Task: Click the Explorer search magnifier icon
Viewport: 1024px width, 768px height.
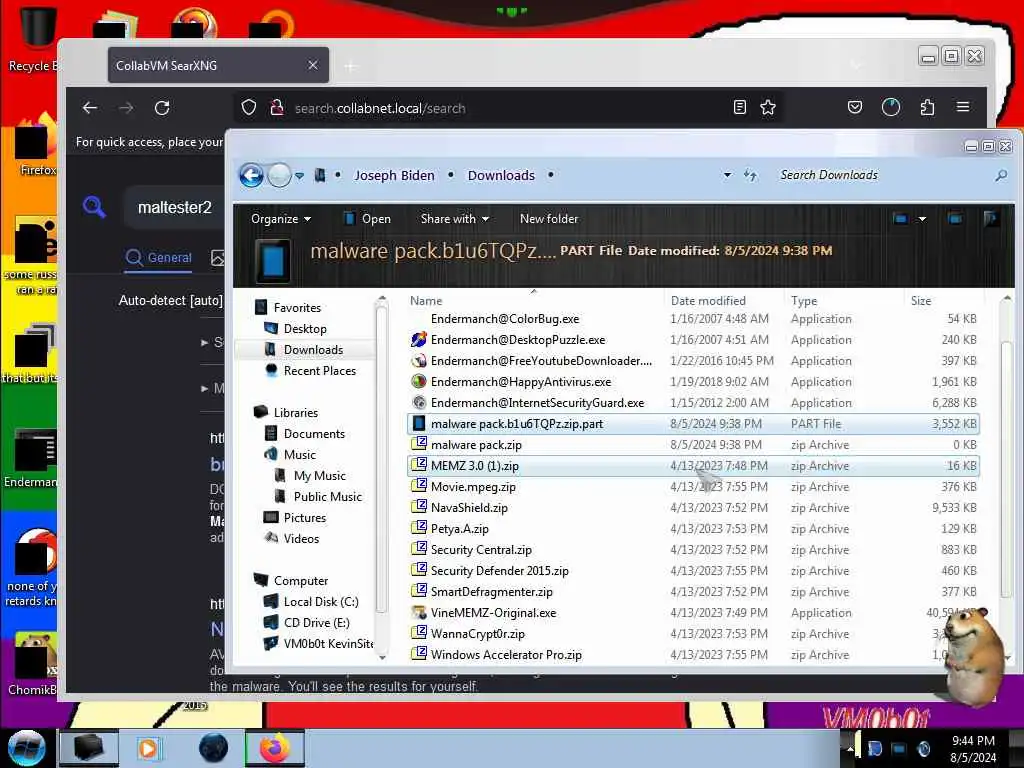Action: click(1000, 175)
